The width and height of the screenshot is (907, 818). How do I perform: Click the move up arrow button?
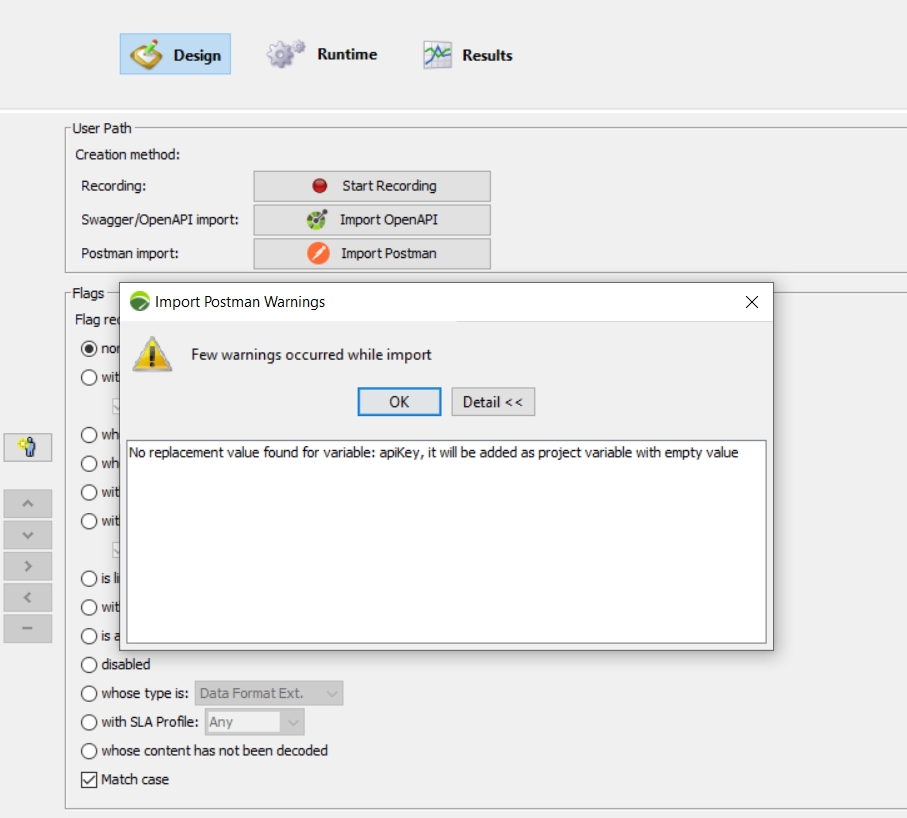tap(28, 503)
